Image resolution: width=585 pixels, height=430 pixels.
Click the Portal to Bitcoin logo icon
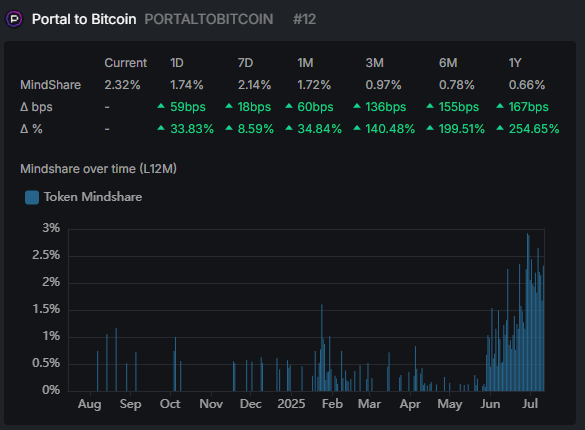coord(15,19)
